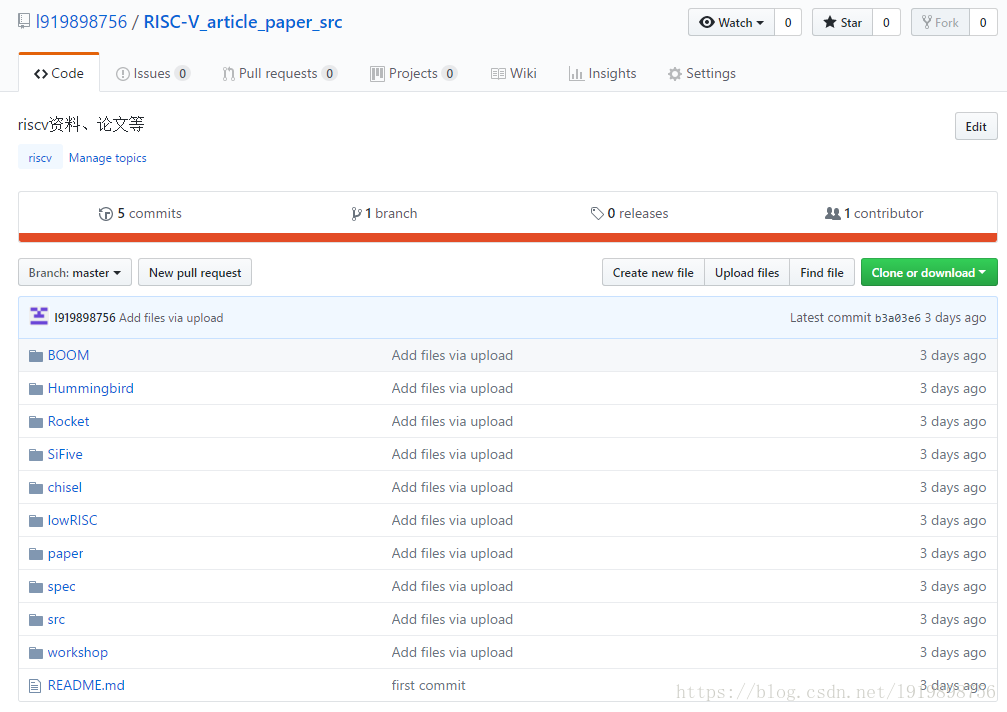View the 1 contributor link
Screen dimensions: 1007x712
click(x=874, y=213)
